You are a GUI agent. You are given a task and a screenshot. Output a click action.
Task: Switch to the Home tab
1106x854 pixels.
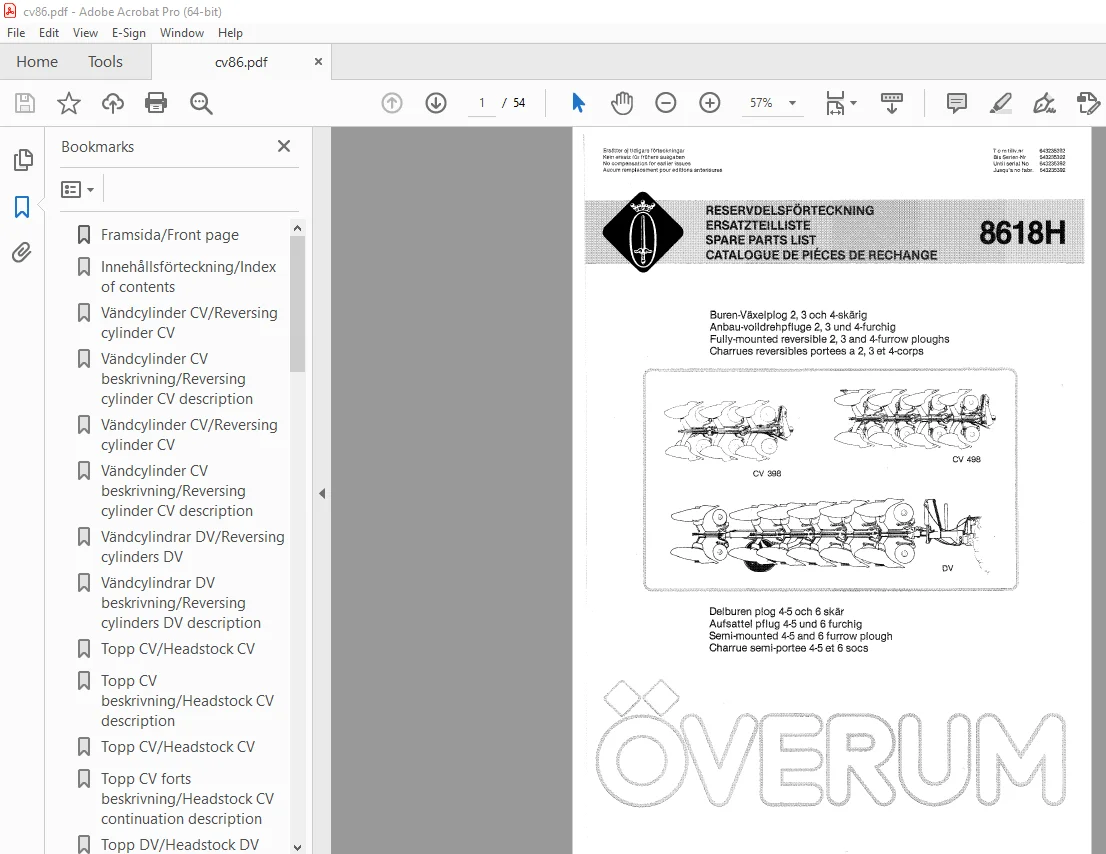point(37,62)
